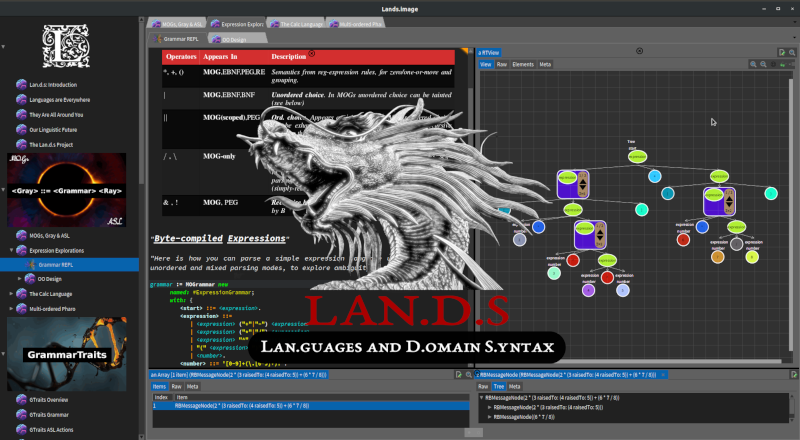Image resolution: width=800 pixels, height=440 pixels.
Task: Click the inspect page icon on an Array pane
Action: pos(459,375)
